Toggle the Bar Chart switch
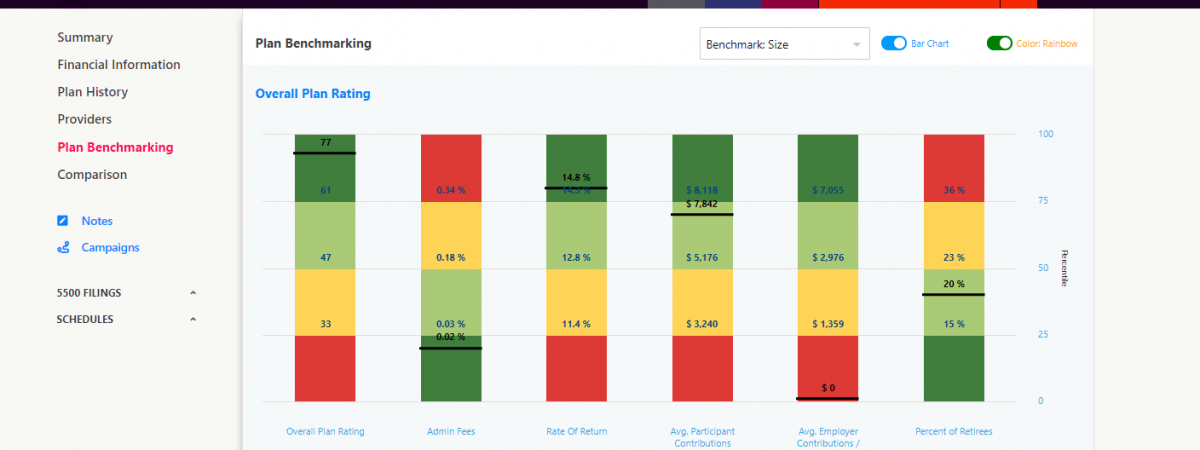Image resolution: width=1200 pixels, height=450 pixels. click(x=893, y=44)
